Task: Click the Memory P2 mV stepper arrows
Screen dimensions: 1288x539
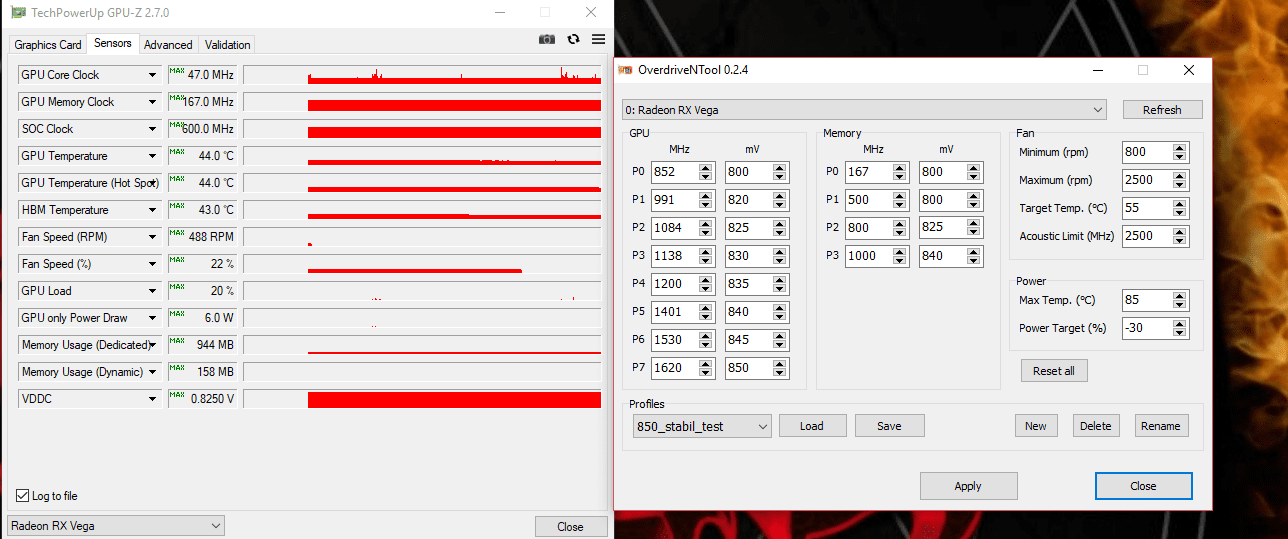Action: pyautogui.click(x=974, y=228)
